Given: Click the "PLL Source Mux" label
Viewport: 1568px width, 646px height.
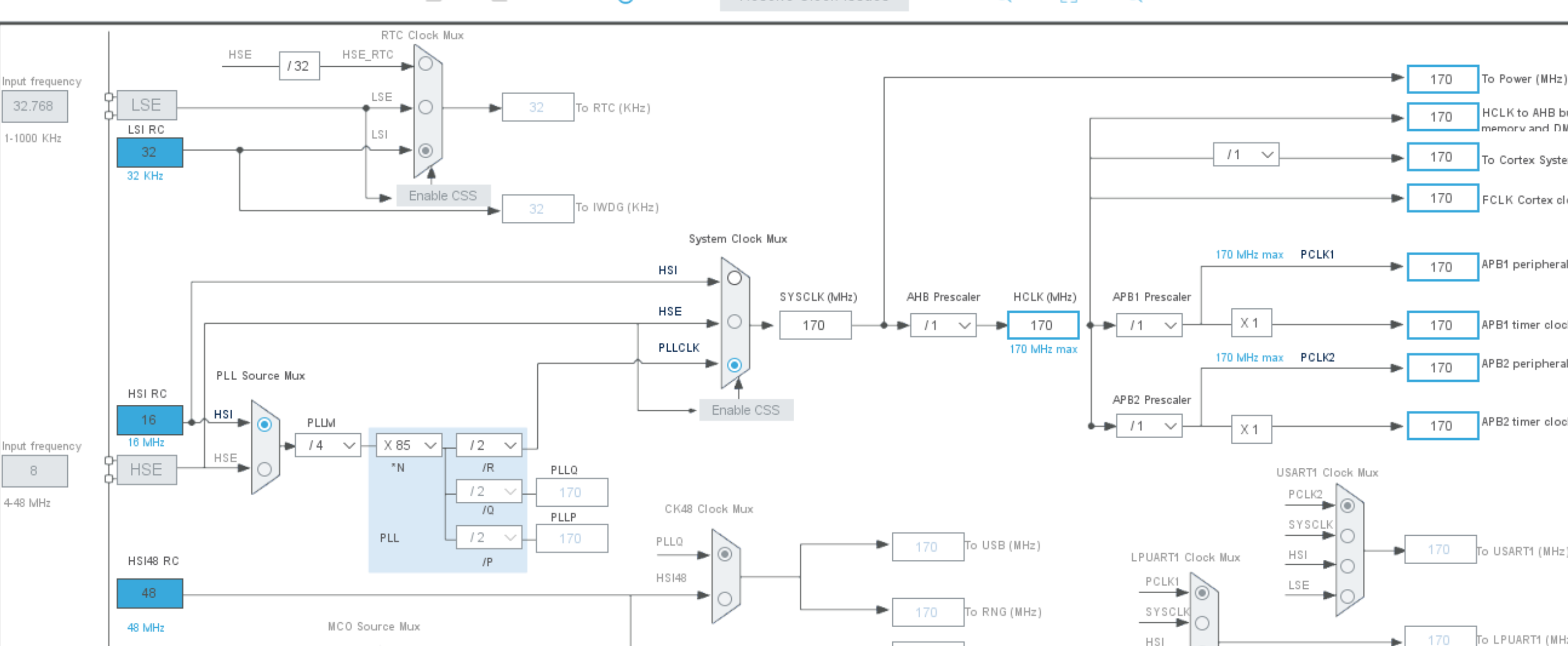Looking at the screenshot, I should (x=261, y=376).
